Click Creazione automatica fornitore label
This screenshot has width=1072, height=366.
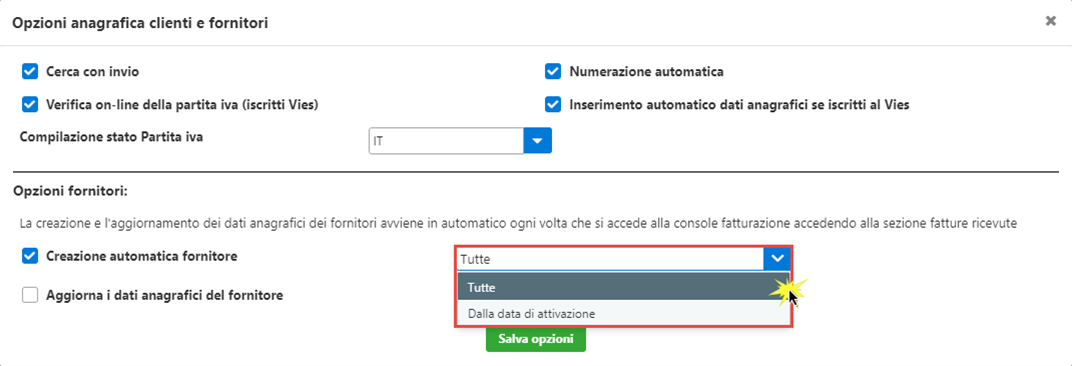142,257
